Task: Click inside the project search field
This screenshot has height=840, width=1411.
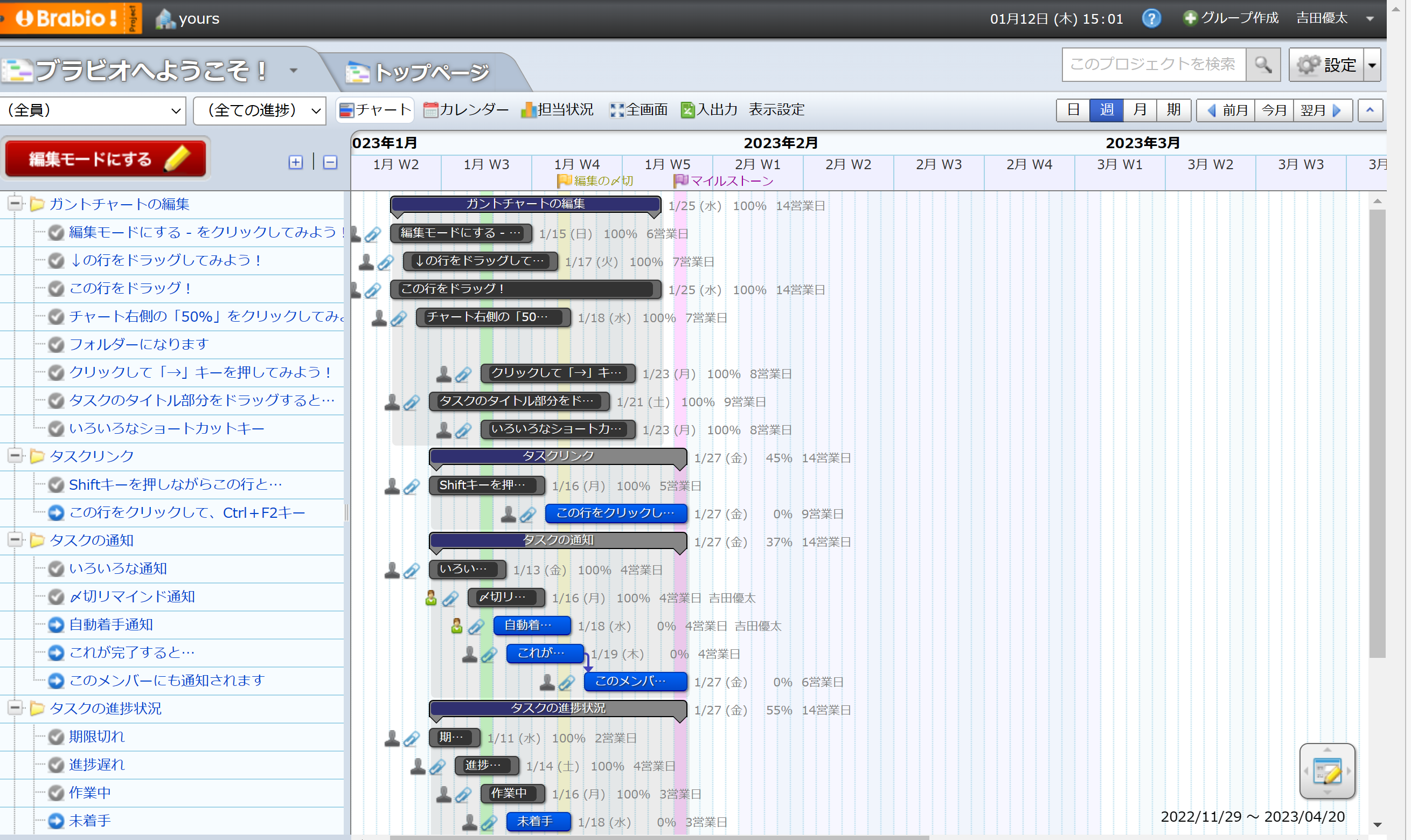Action: point(1152,65)
